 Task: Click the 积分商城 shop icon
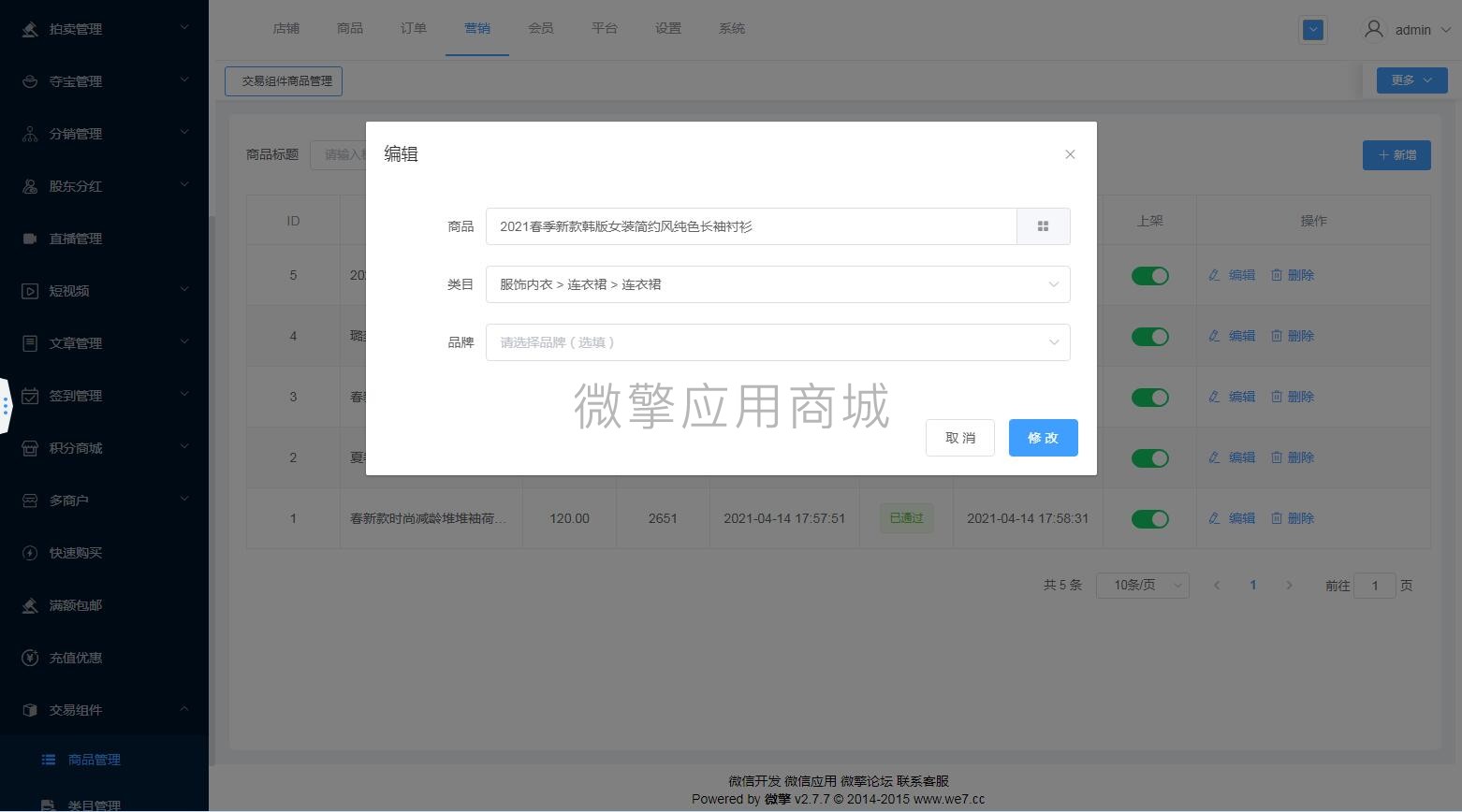pyautogui.click(x=30, y=448)
